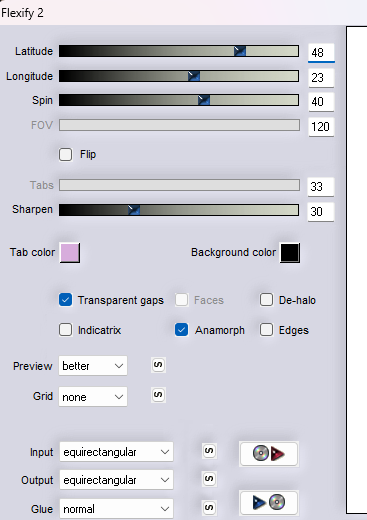Open the black Background color swatch
Viewport: 367px width, 520px height.
pyautogui.click(x=290, y=253)
